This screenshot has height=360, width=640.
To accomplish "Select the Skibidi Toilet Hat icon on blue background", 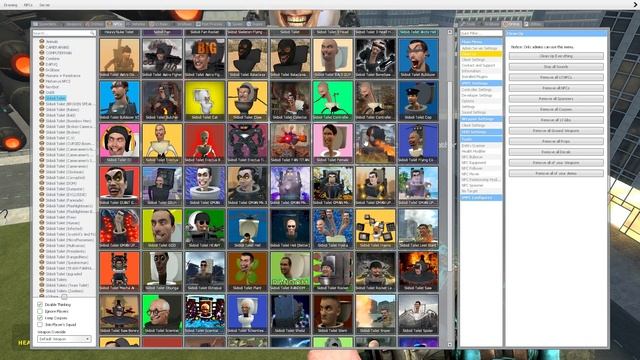I will tap(247, 229).
